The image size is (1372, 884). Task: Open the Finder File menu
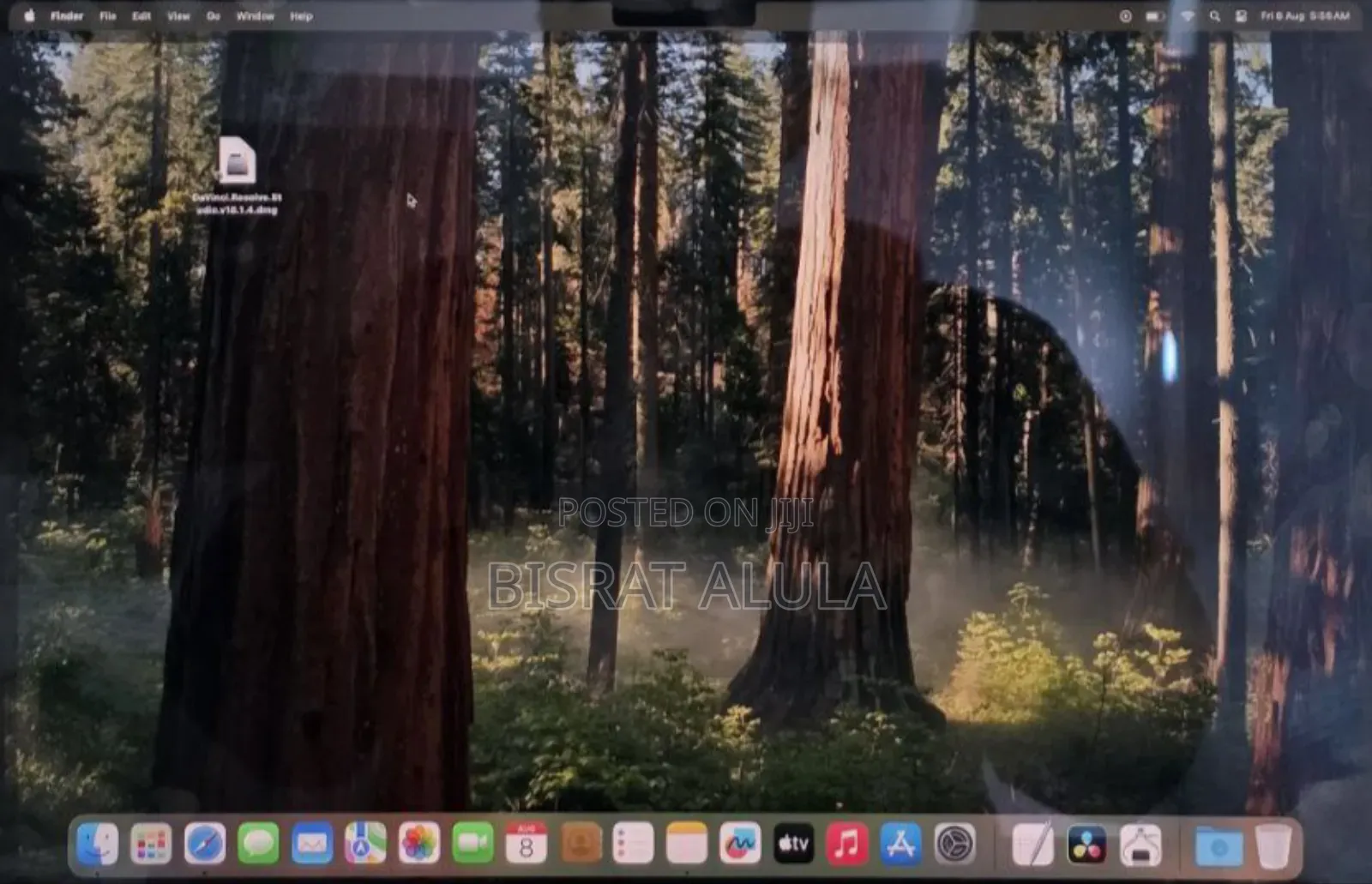pos(105,15)
